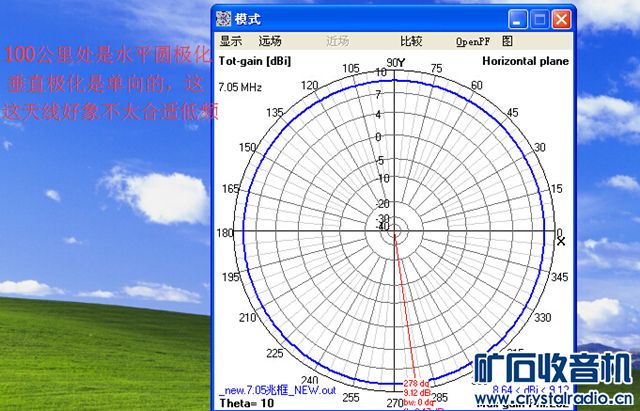Click the greyed 近场 menu item
640x411 pixels.
click(x=338, y=41)
